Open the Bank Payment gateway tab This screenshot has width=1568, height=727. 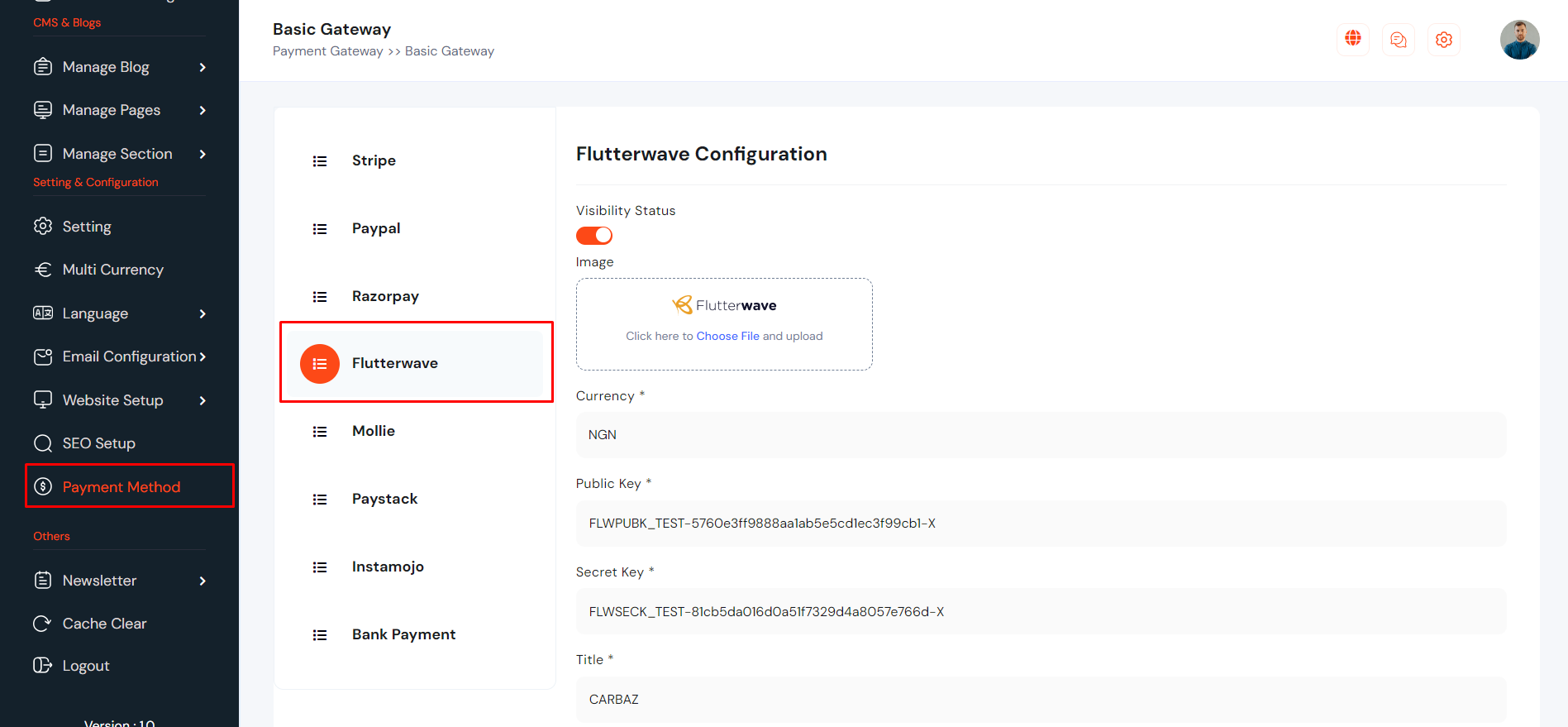(x=403, y=634)
